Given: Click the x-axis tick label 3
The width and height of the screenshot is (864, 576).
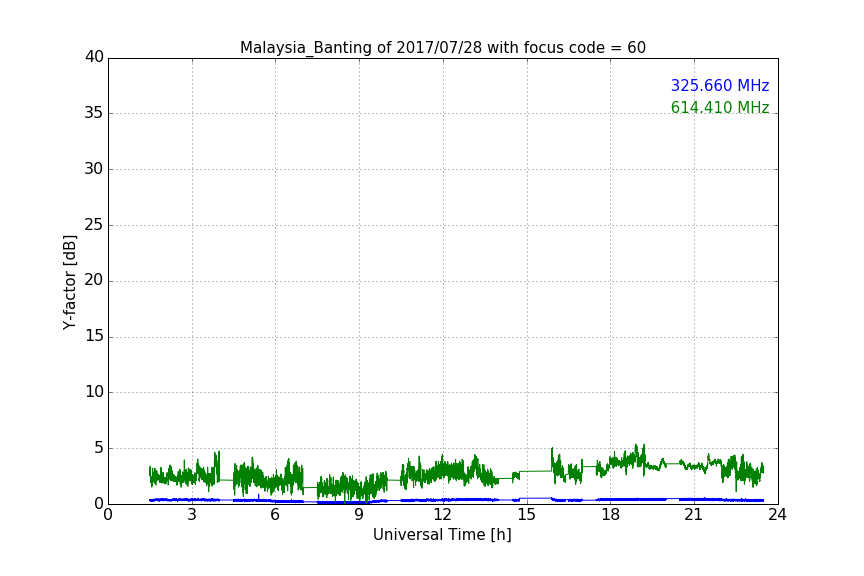Looking at the screenshot, I should coord(192,515).
